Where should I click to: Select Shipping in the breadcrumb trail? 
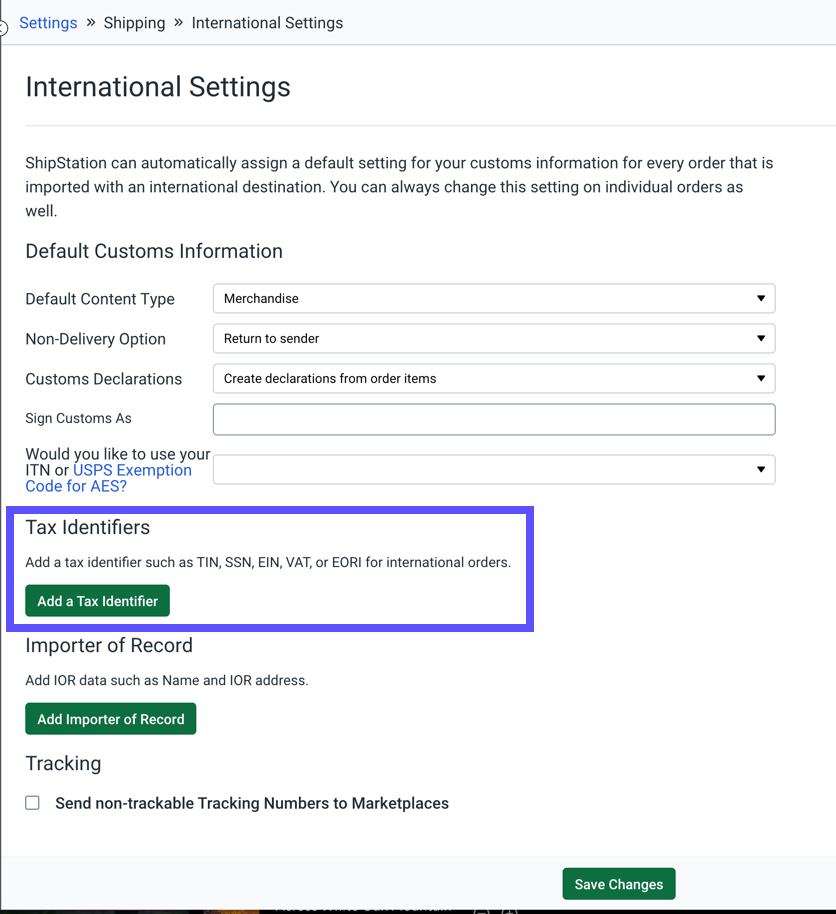click(x=134, y=22)
